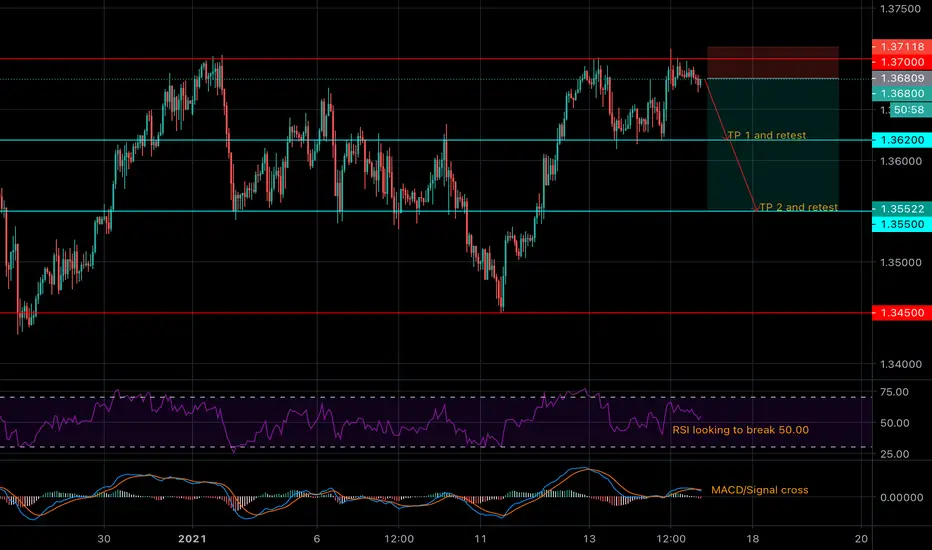Click the 11 date label on time axis
The height and width of the screenshot is (550, 932).
coord(480,539)
